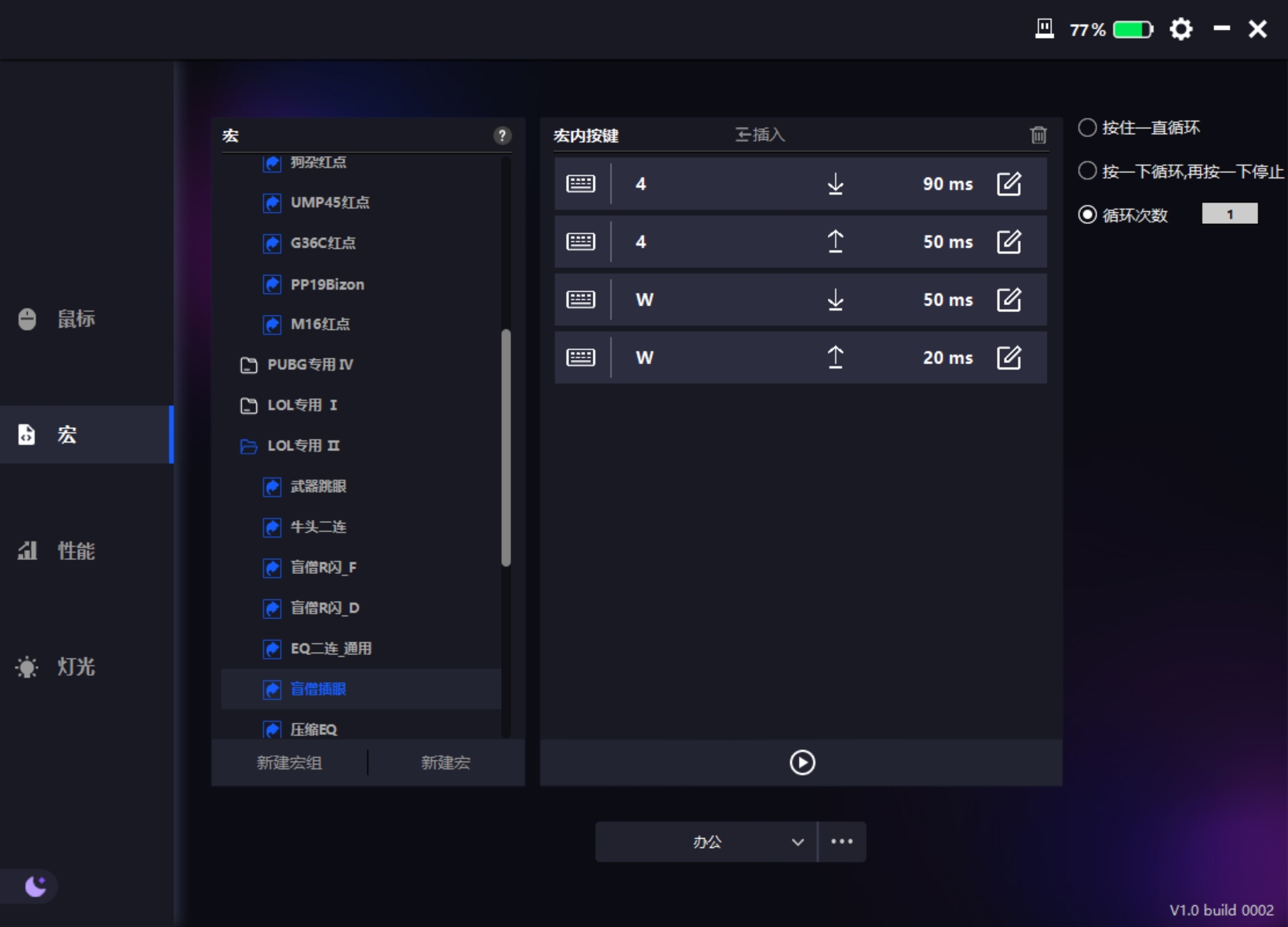The image size is (1288, 927).
Task: Toggle the moon night mode icon
Action: (35, 886)
